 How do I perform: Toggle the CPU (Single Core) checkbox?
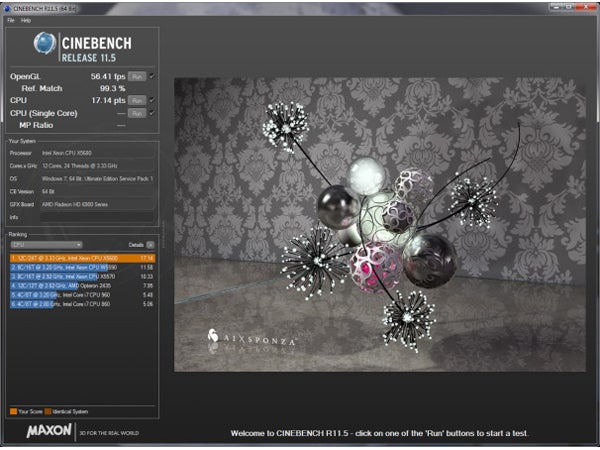(152, 113)
